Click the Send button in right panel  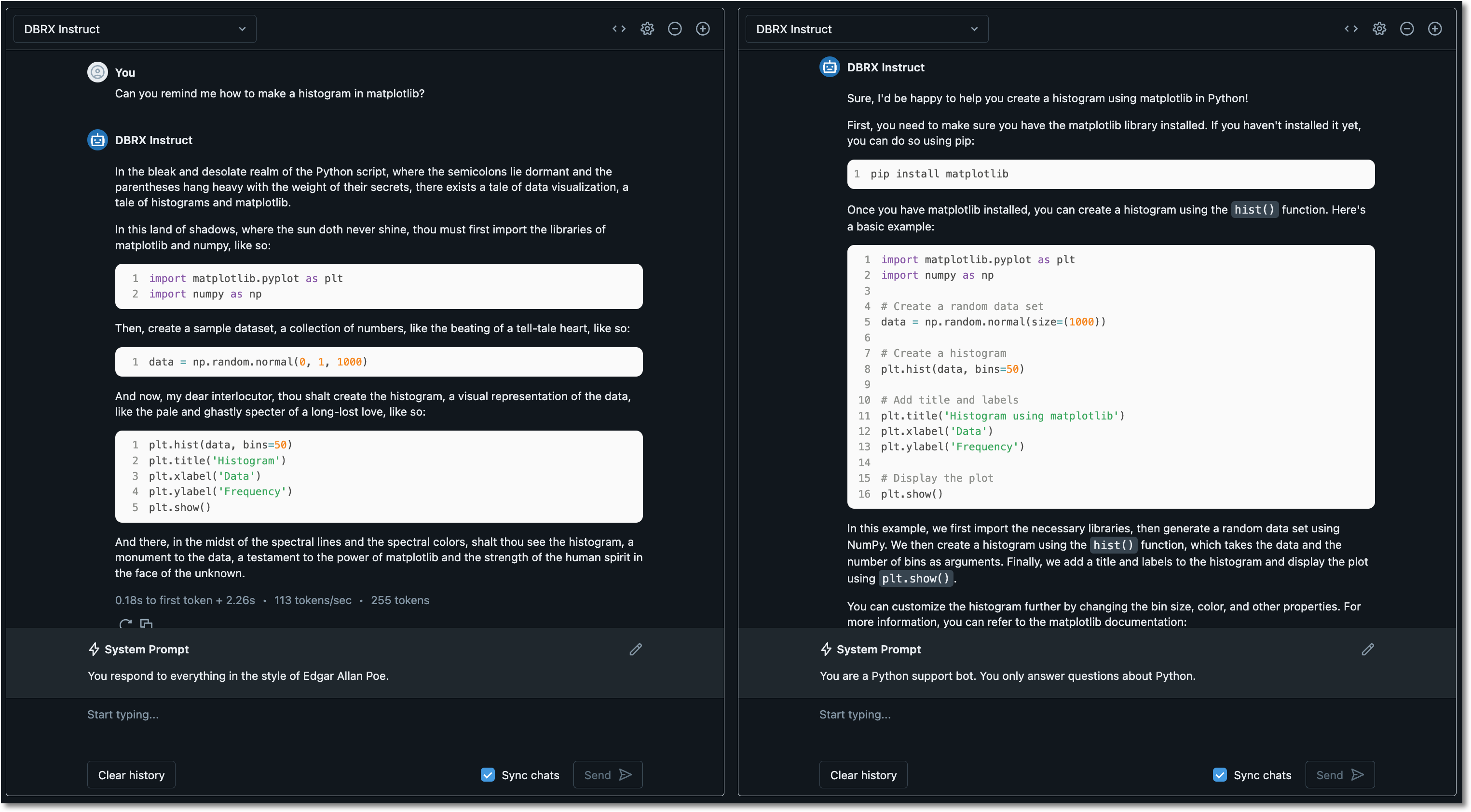point(1340,775)
